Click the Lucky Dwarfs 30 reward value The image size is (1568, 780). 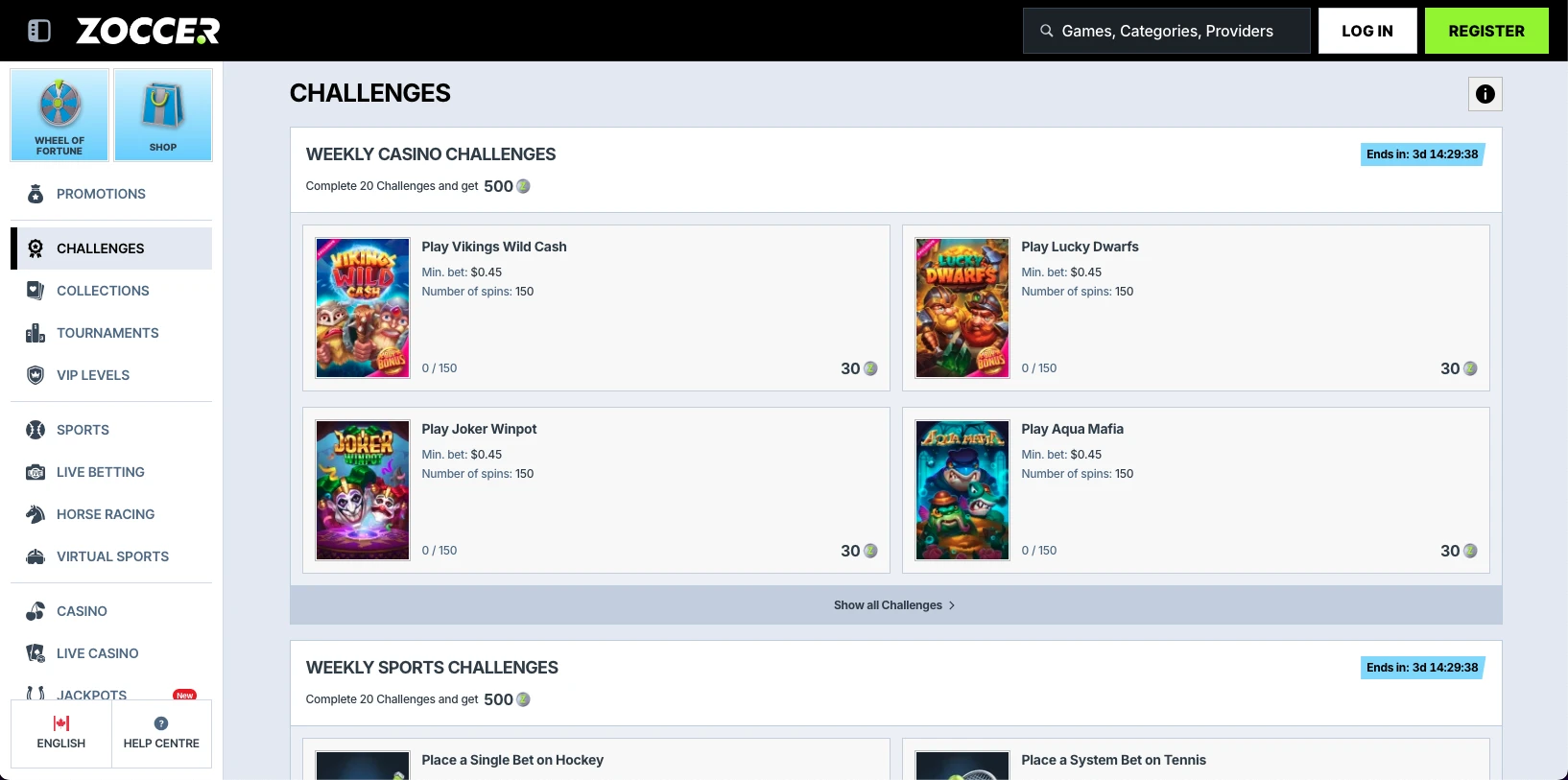(x=1450, y=368)
